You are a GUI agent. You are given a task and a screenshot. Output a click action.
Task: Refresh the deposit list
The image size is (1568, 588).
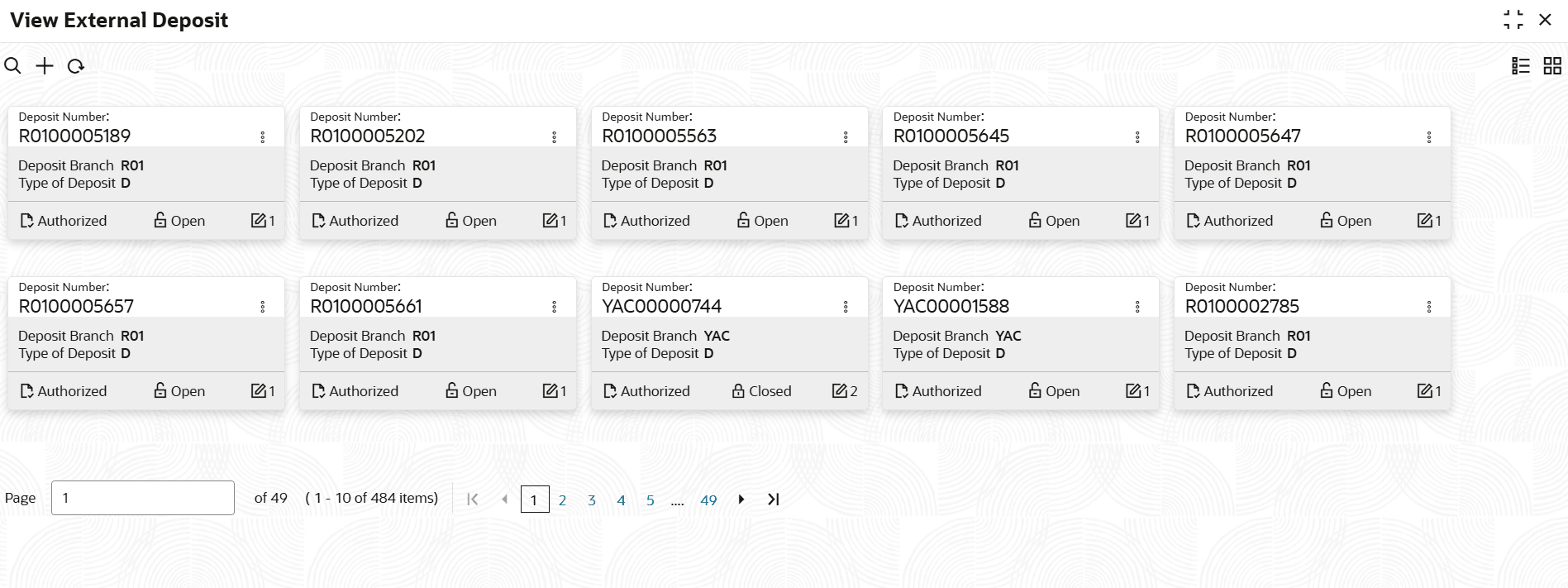(76, 65)
